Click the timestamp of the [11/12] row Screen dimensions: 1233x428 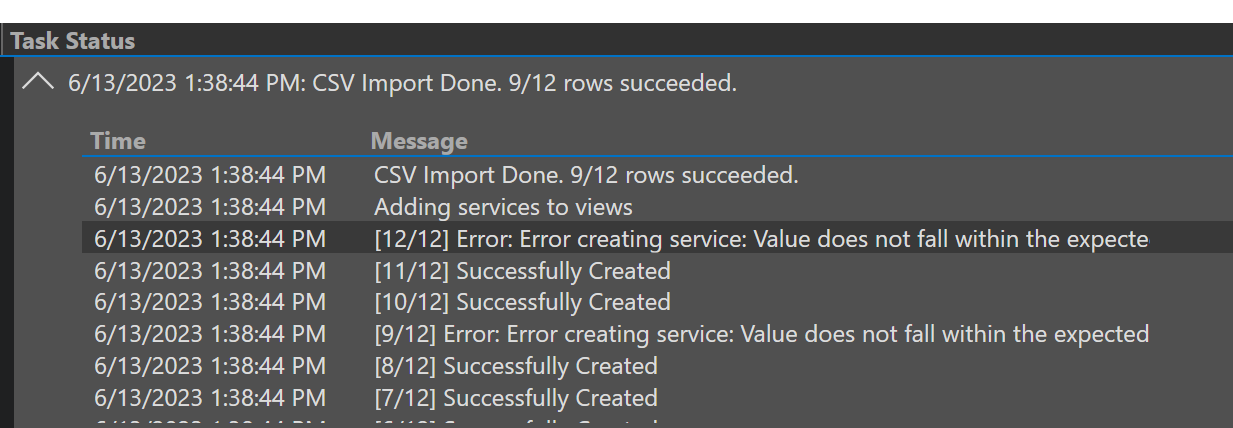[210, 271]
